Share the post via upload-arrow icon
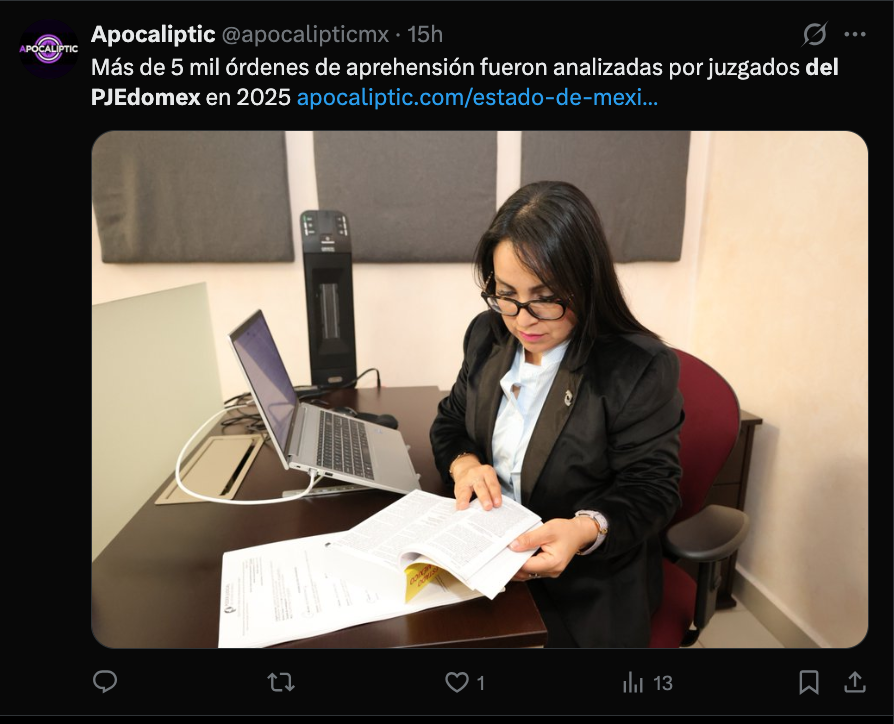894x724 pixels. (855, 682)
